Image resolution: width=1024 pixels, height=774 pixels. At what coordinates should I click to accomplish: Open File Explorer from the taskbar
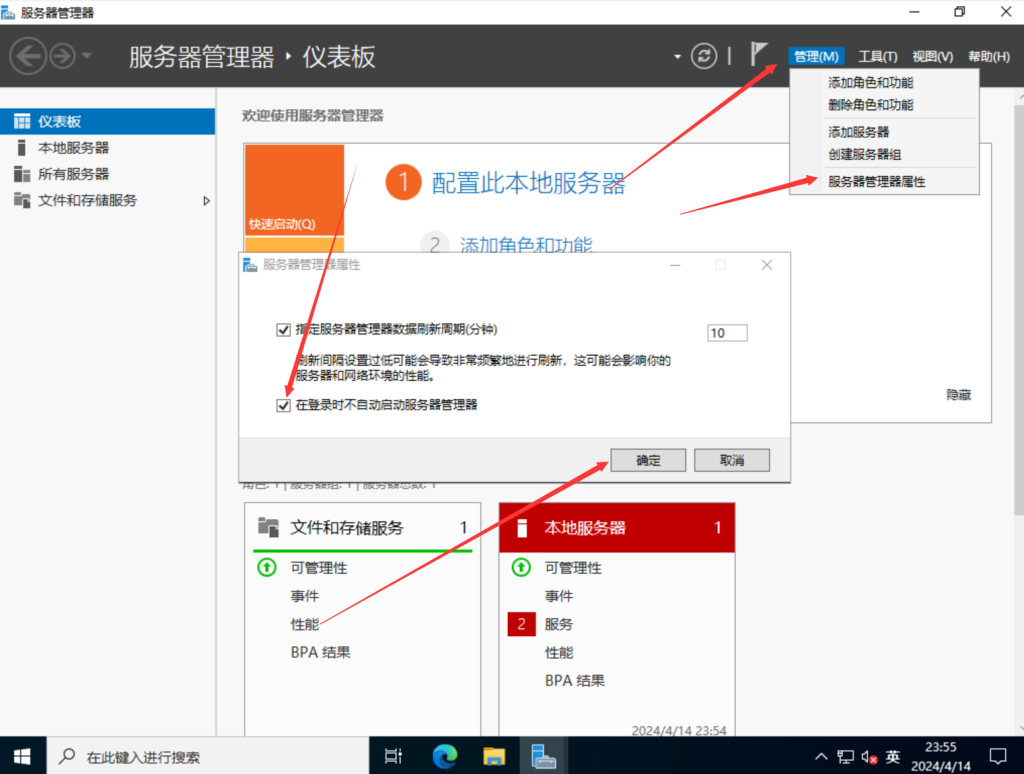tap(494, 756)
